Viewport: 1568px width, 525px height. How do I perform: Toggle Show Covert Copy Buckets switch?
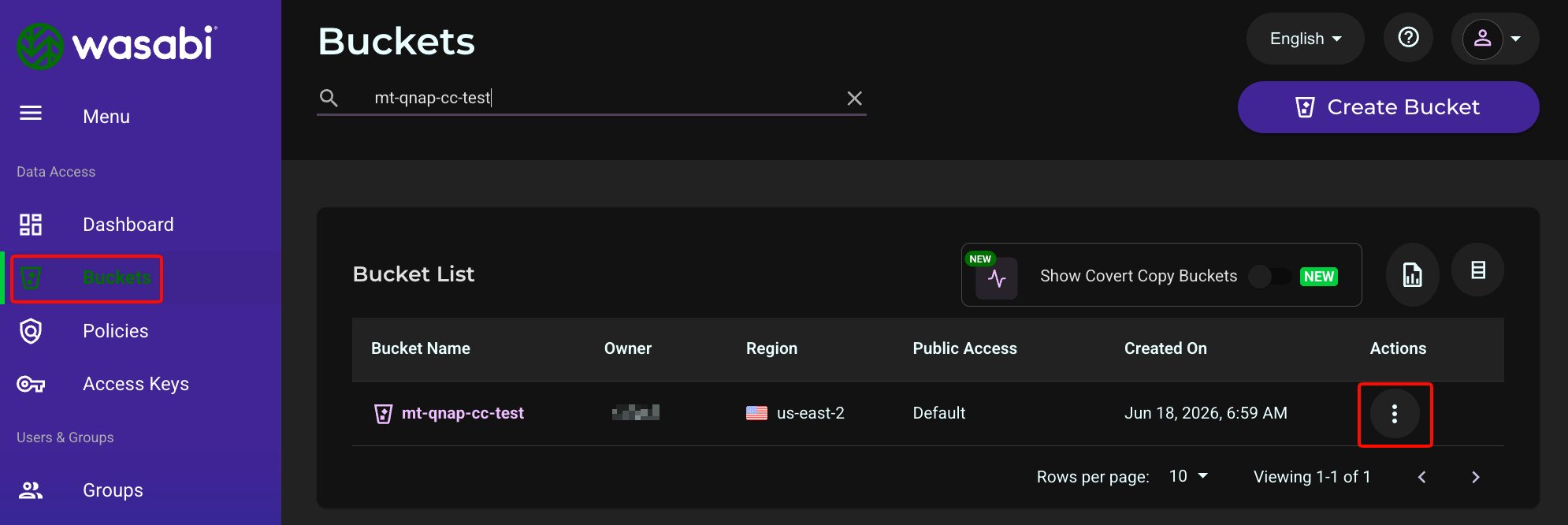coord(1270,276)
